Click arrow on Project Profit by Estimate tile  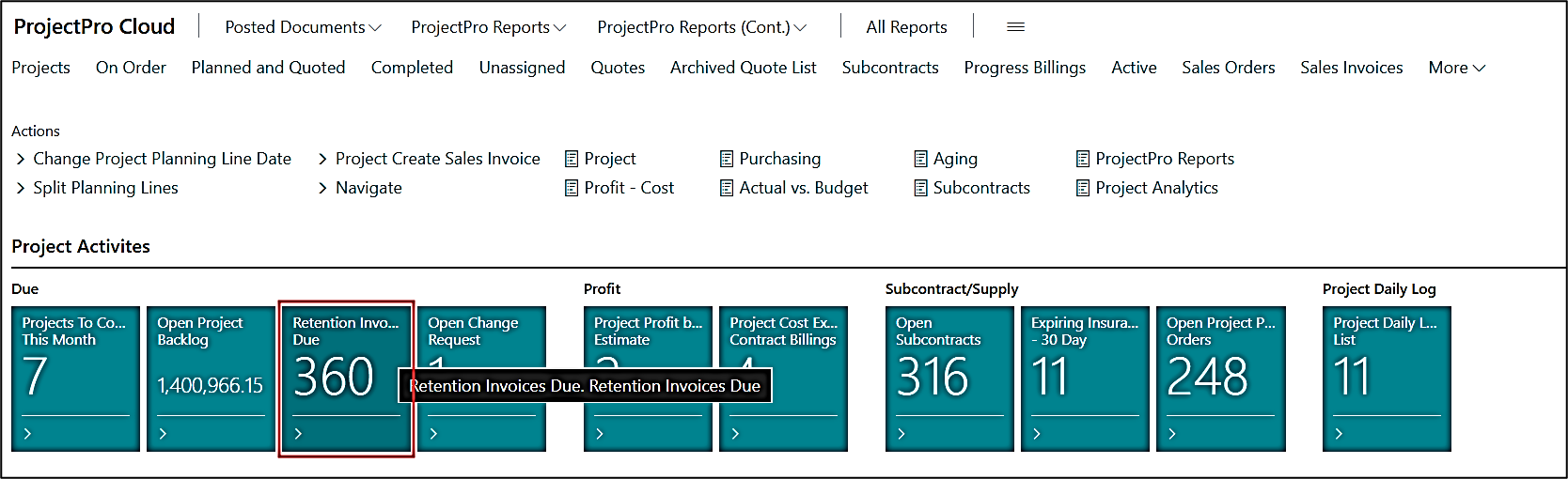[601, 434]
